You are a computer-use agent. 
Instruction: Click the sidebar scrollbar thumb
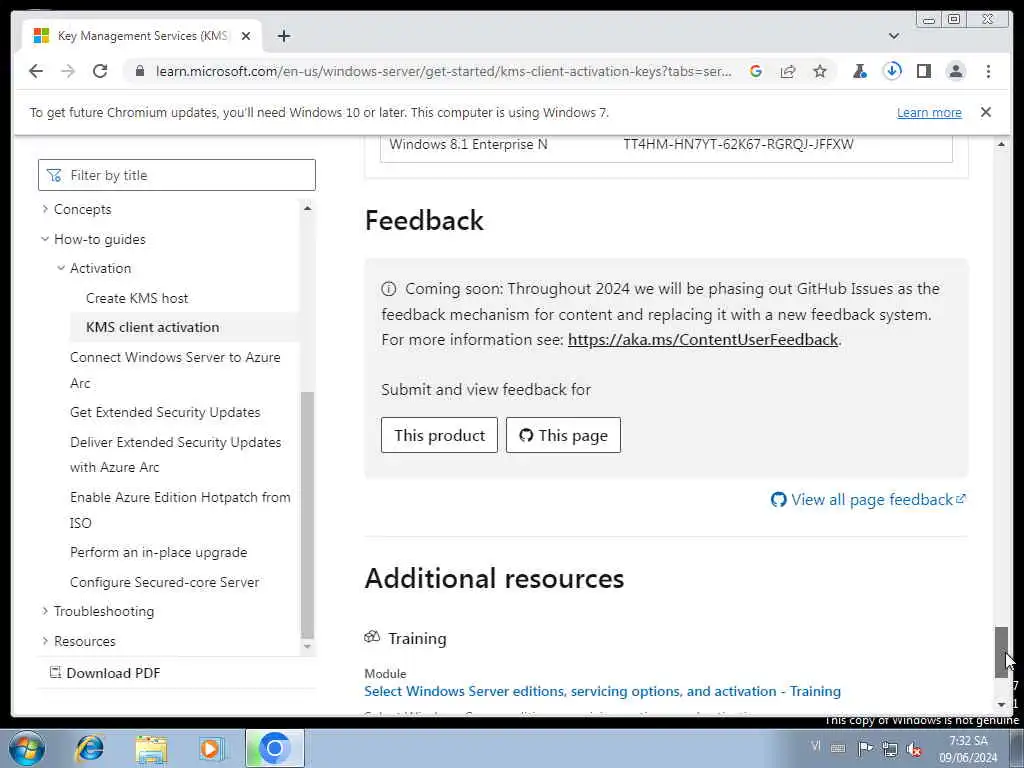308,515
